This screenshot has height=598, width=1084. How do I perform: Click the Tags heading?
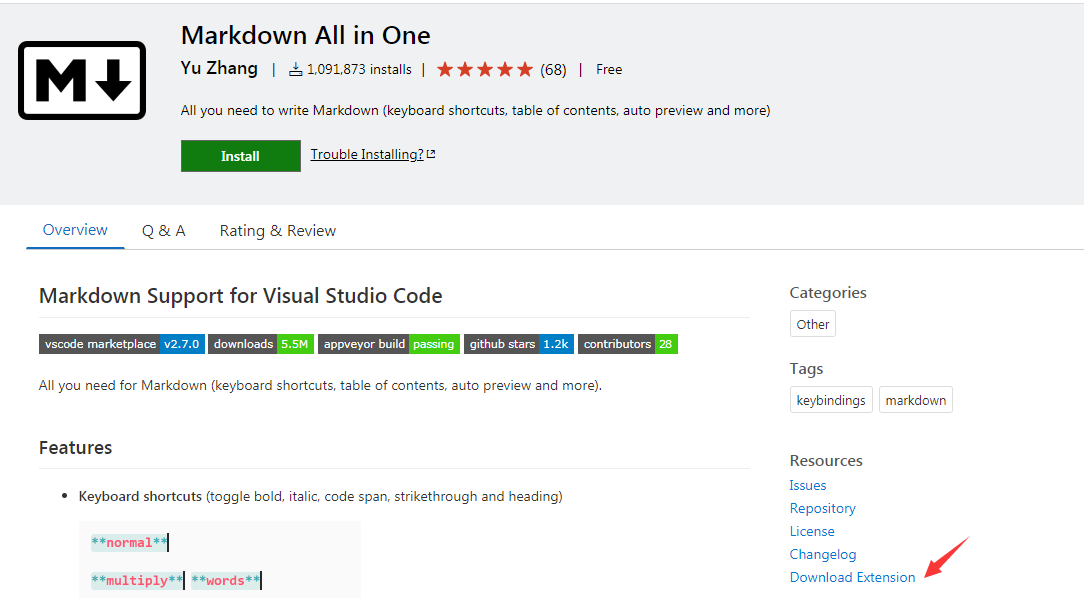pyautogui.click(x=806, y=369)
